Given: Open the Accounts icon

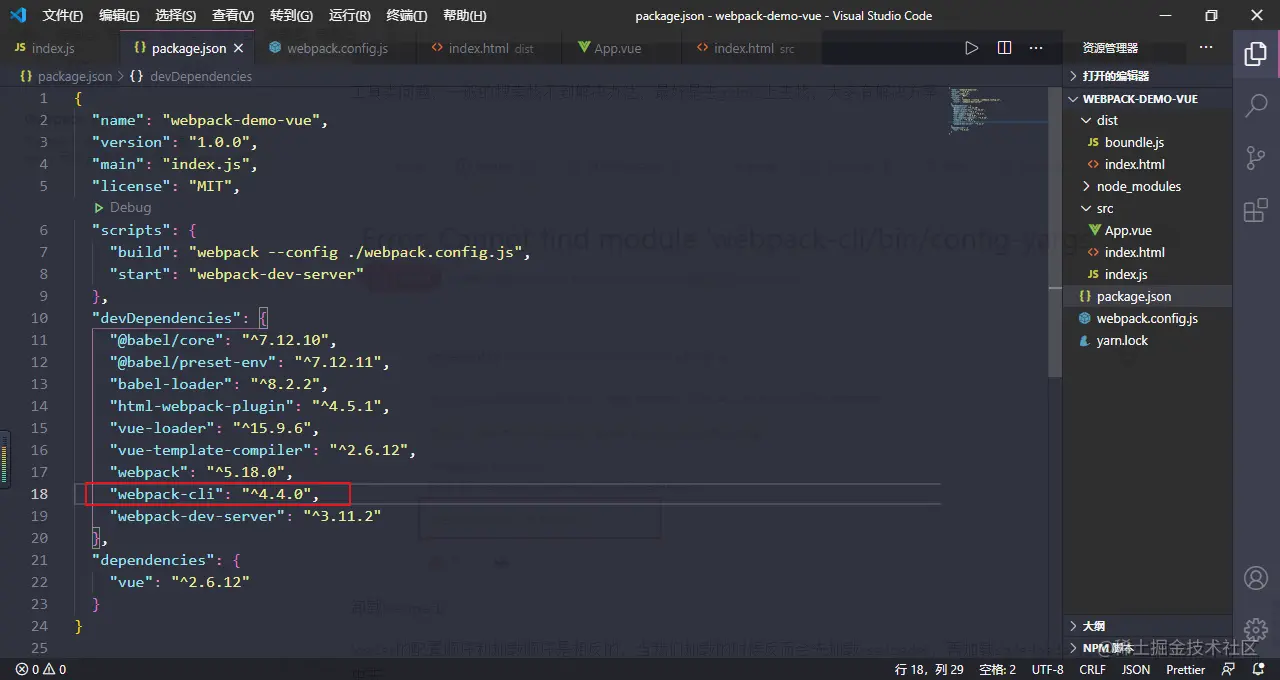Looking at the screenshot, I should 1256,578.
